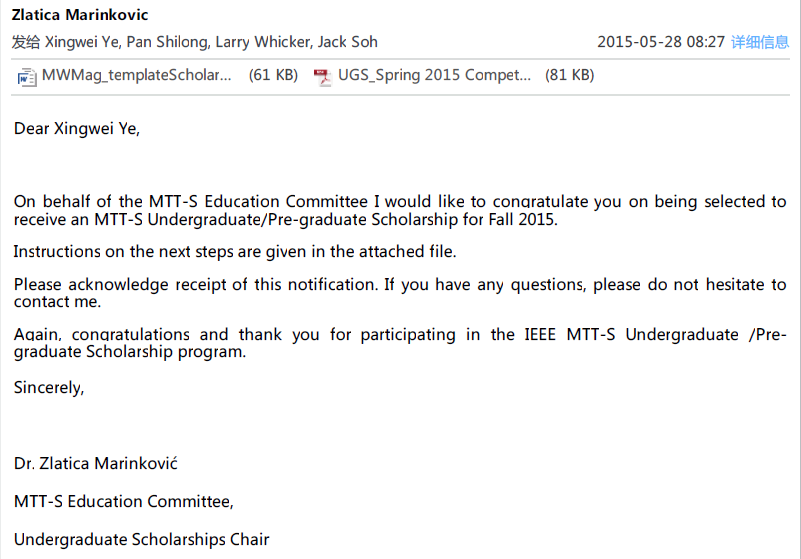Click the 61 KB attachment size label
The height and width of the screenshot is (559, 801).
273,75
